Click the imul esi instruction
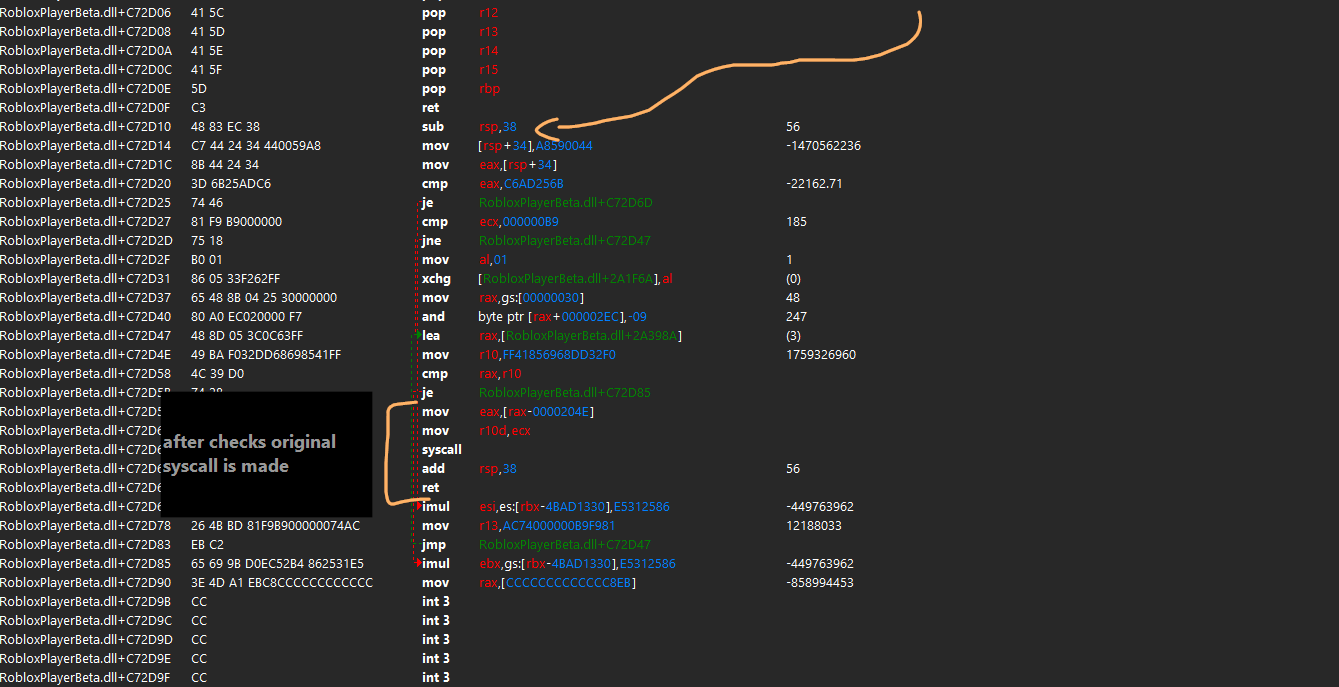 [x=546, y=507]
